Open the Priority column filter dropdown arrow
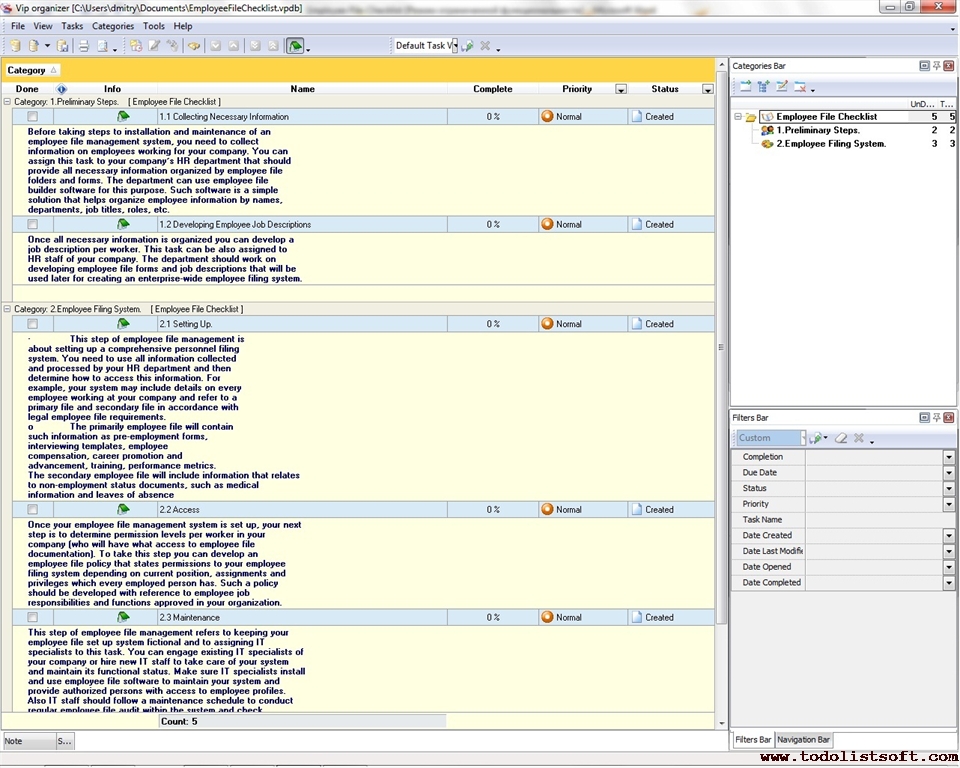Image resolution: width=960 pixels, height=768 pixels. [621, 90]
